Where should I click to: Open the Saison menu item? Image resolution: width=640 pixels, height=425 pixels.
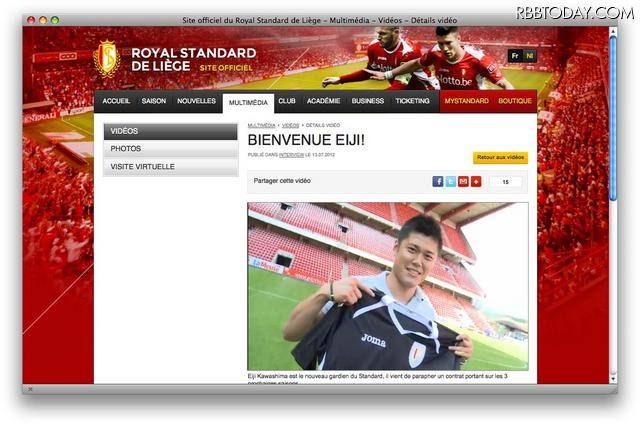[x=154, y=101]
